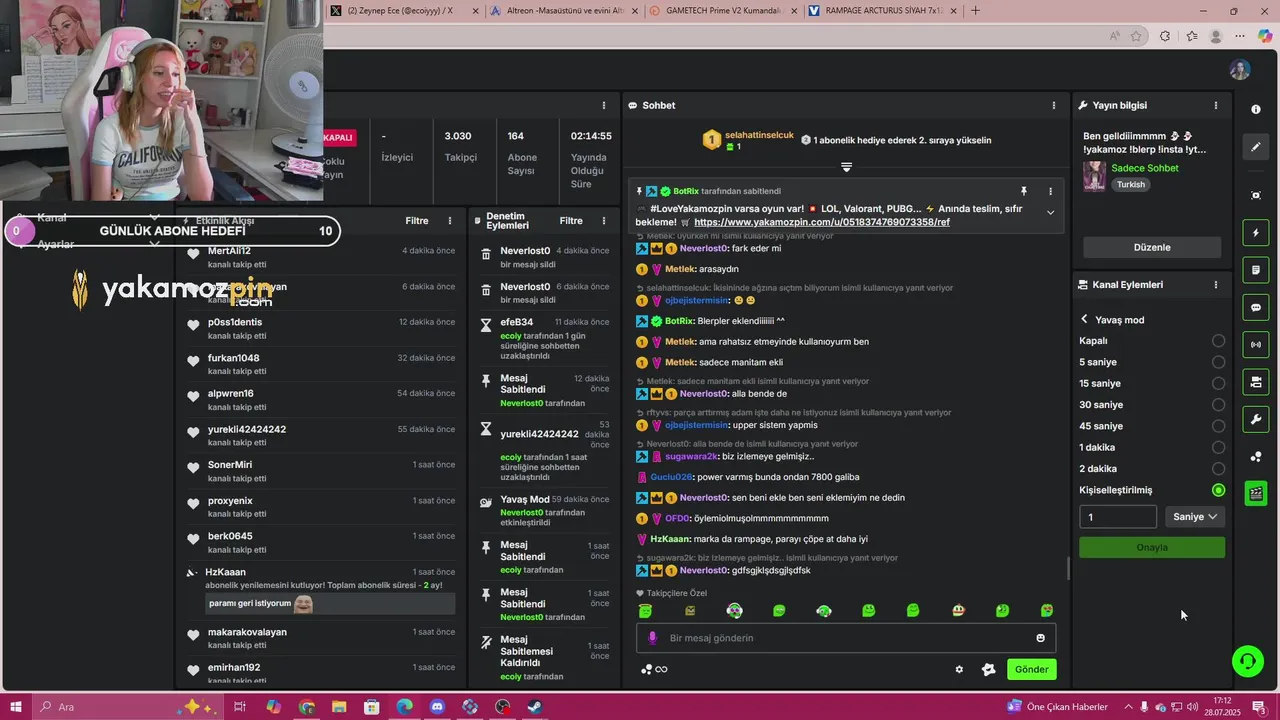This screenshot has width=1280, height=720.
Task: Open Sohbet panel three-dot menu
Action: tap(1053, 105)
